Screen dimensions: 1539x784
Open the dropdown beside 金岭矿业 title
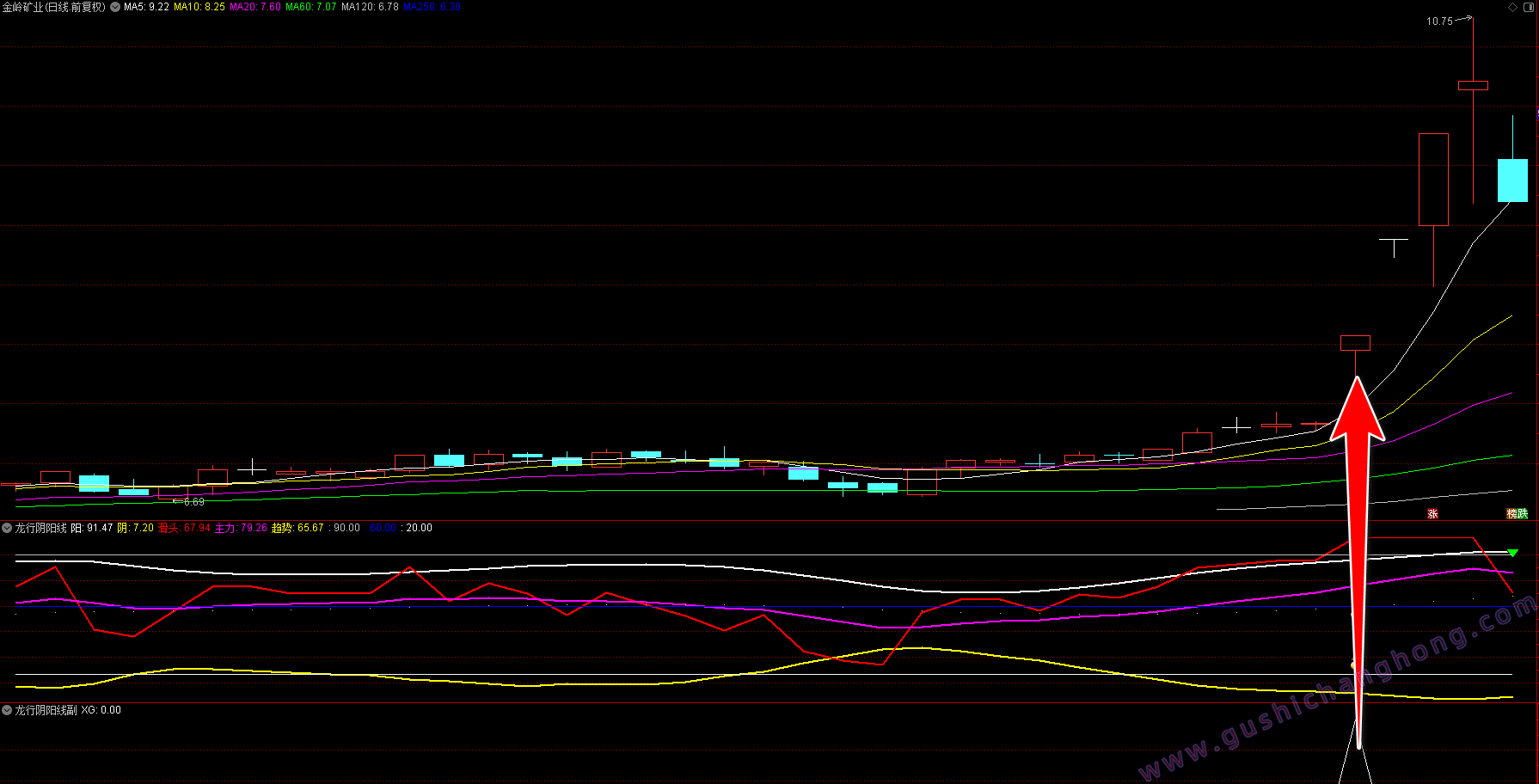click(115, 7)
